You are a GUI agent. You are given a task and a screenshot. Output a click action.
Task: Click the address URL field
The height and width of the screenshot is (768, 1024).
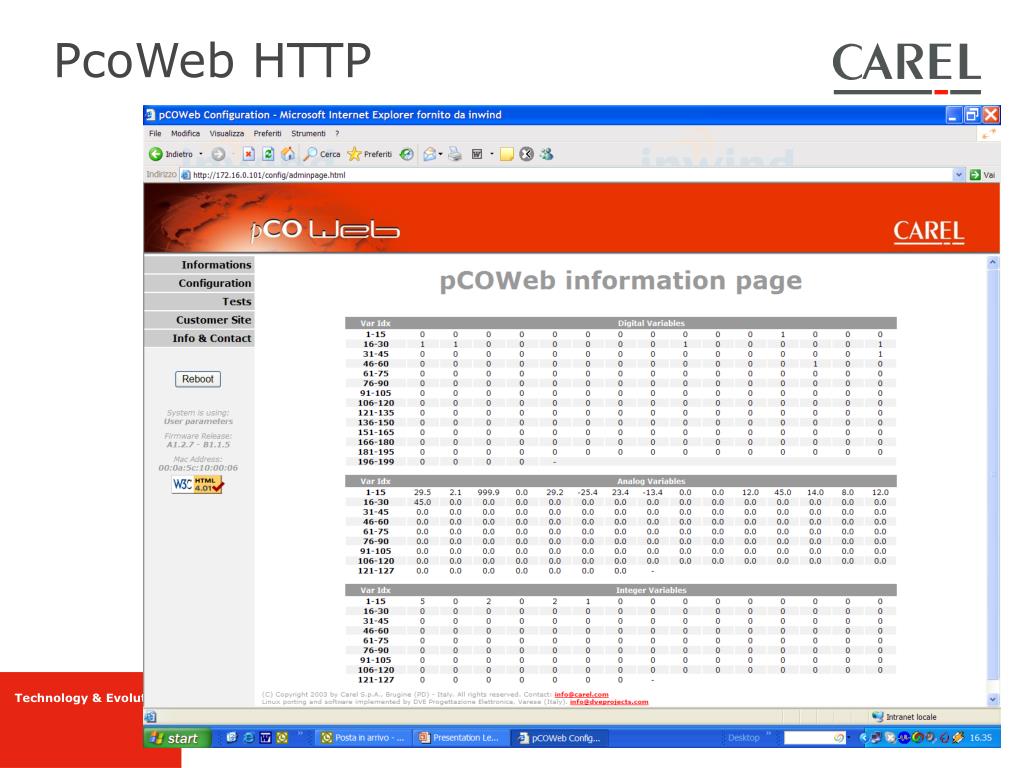tap(566, 175)
